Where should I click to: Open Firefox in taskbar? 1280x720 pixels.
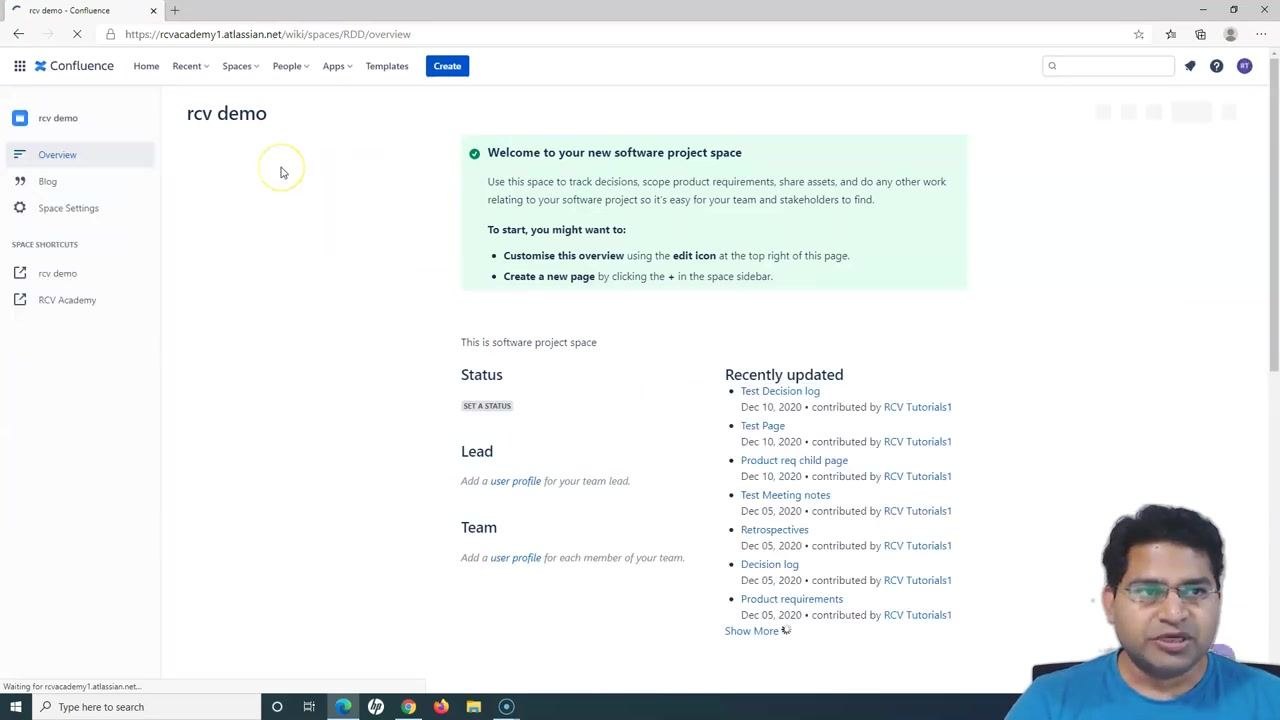pos(441,707)
